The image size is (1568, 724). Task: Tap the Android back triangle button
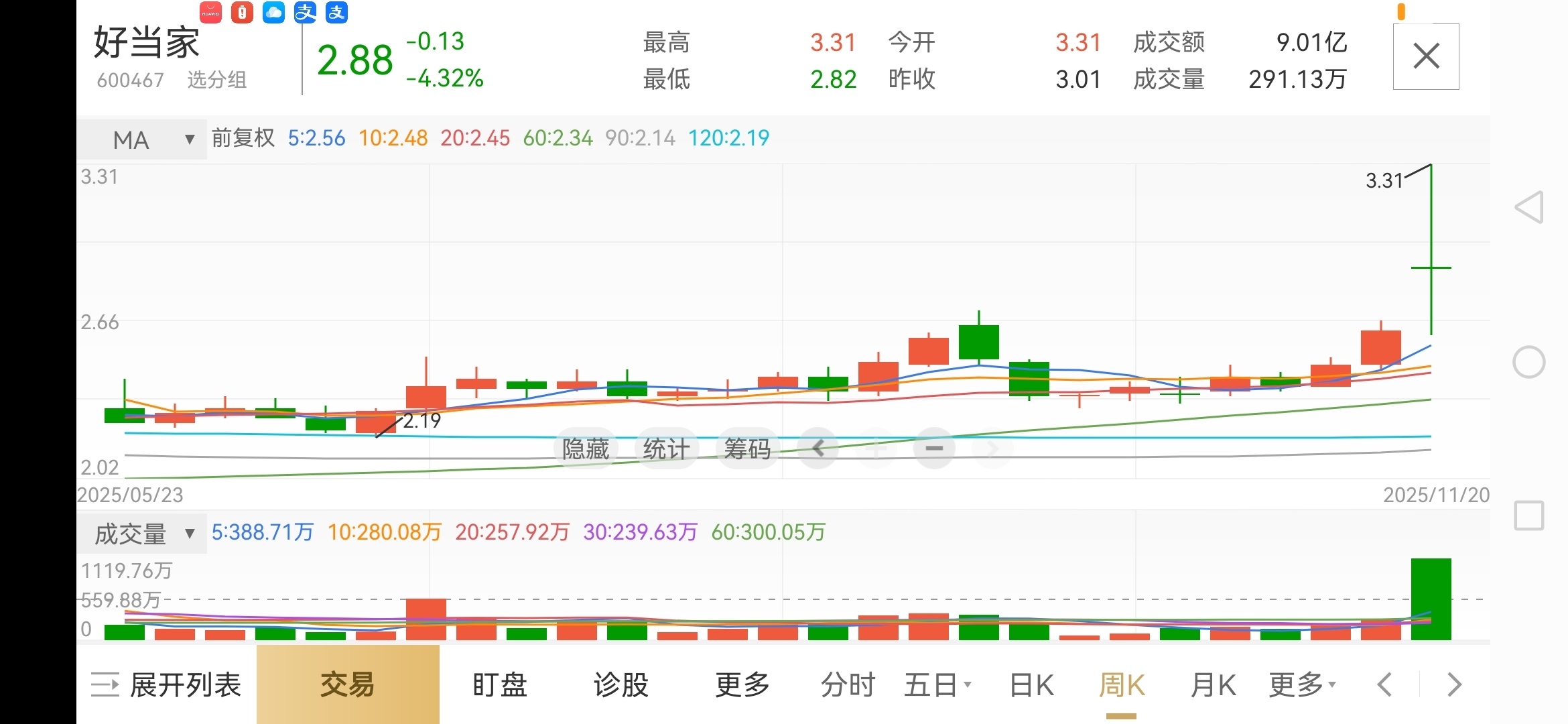1529,207
